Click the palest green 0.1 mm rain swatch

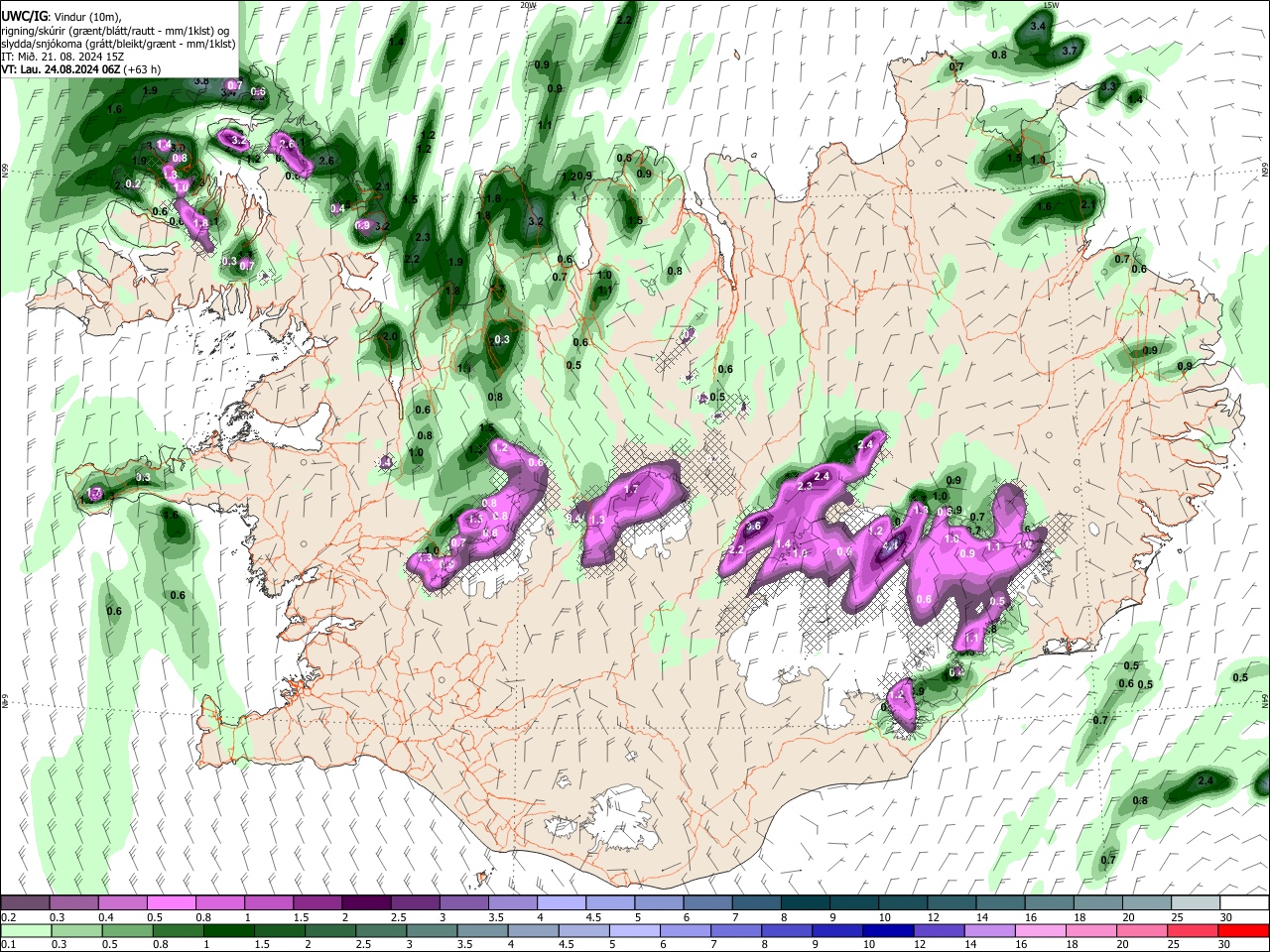26,930
